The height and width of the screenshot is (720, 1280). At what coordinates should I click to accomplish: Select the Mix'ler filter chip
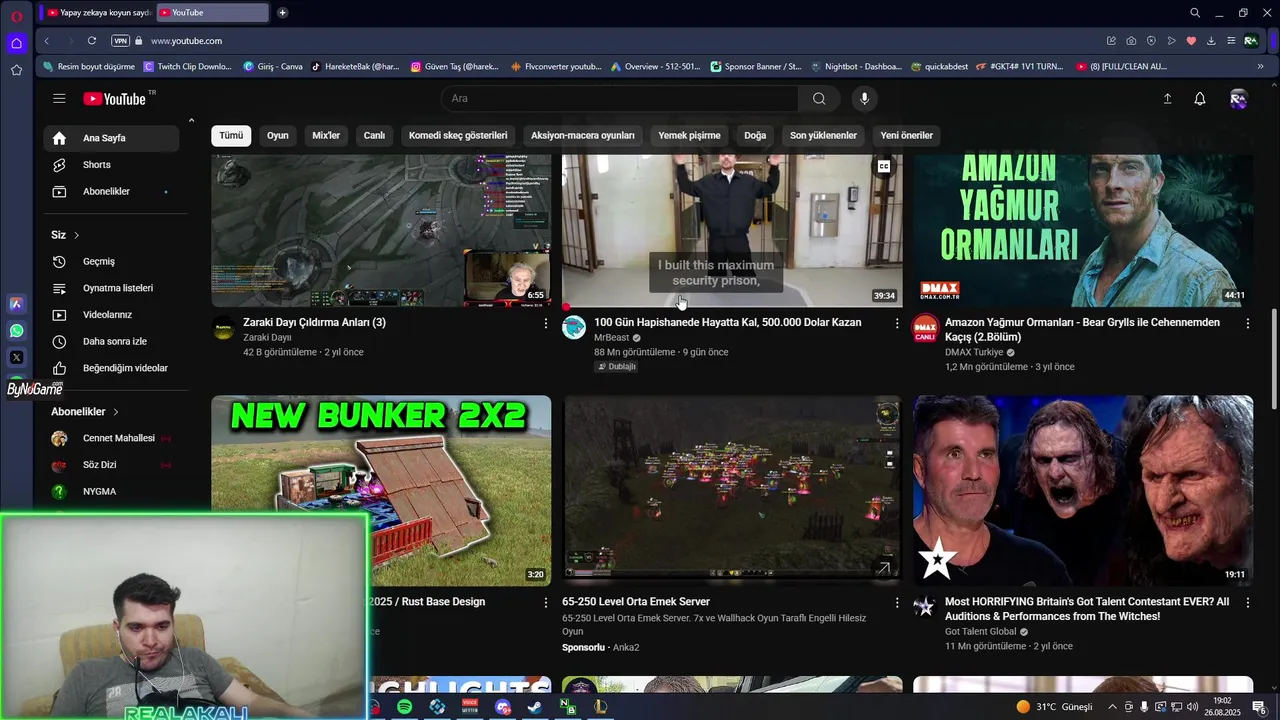pyautogui.click(x=326, y=136)
